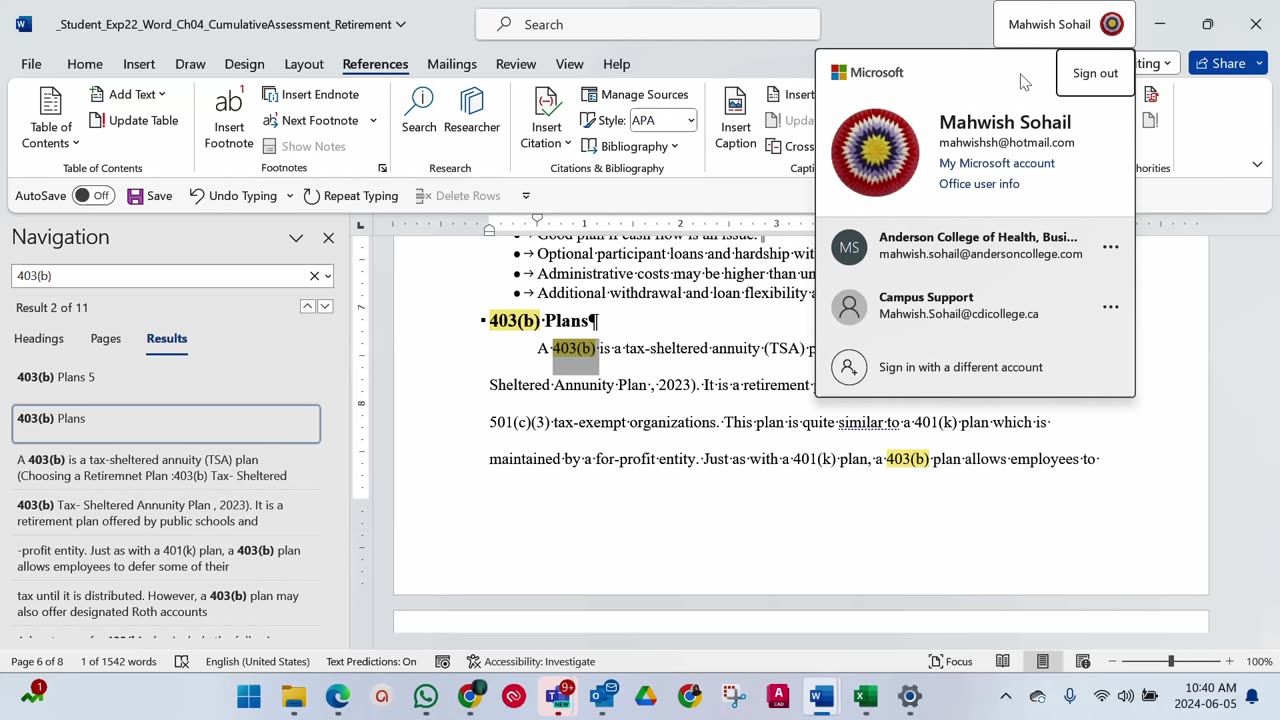
Task: Click Insert Caption
Action: [x=736, y=118]
